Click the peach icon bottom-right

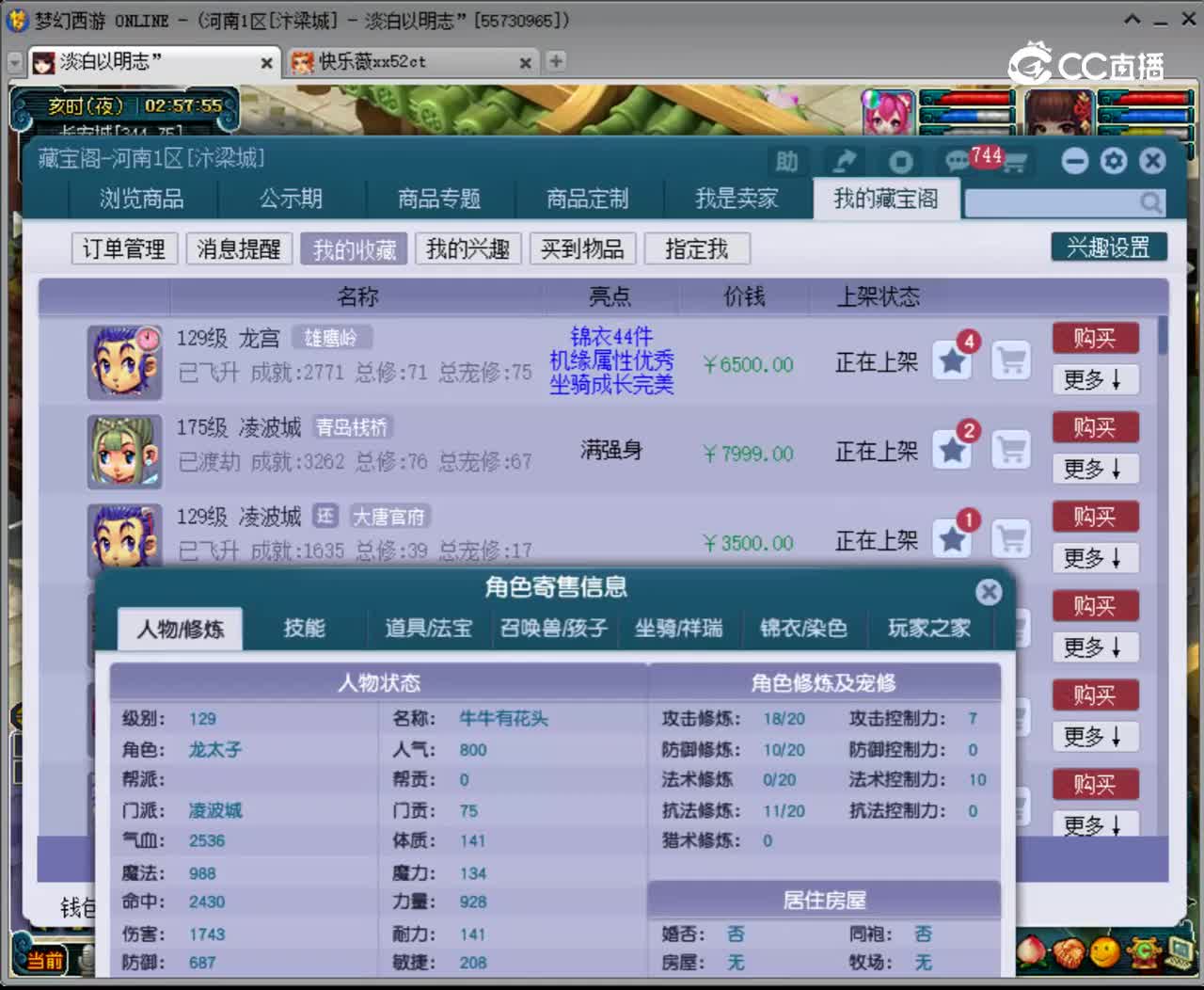(x=1031, y=951)
